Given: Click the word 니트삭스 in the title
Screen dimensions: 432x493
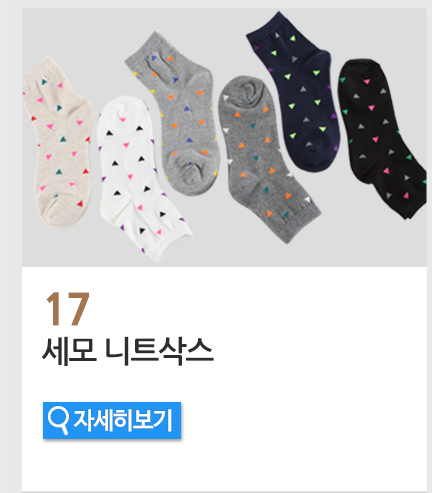Looking at the screenshot, I should 159,351.
